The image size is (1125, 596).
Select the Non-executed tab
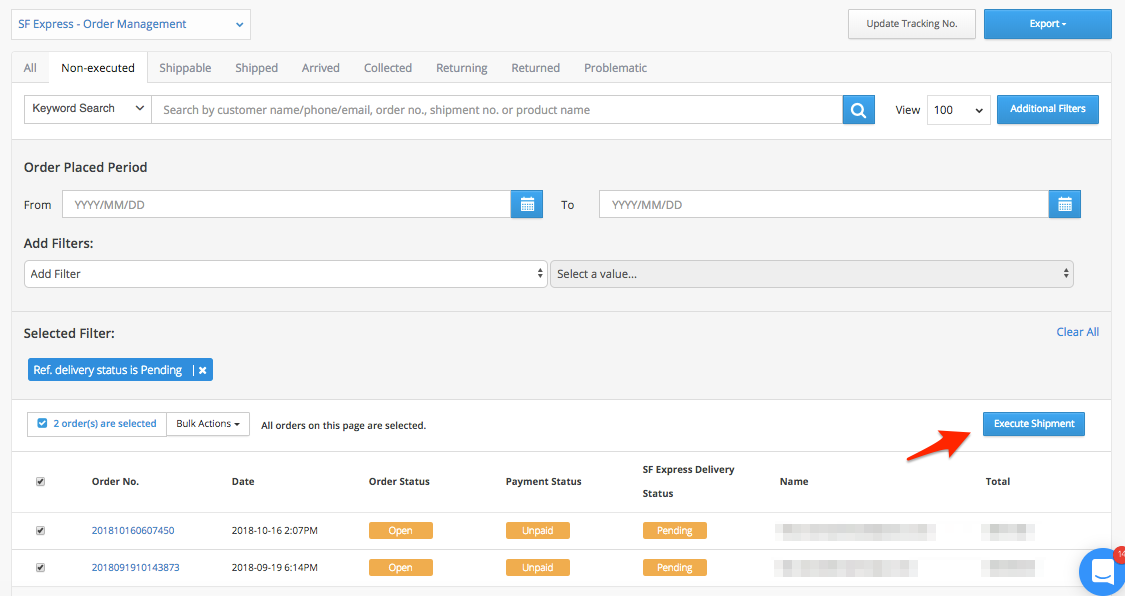(x=98, y=68)
